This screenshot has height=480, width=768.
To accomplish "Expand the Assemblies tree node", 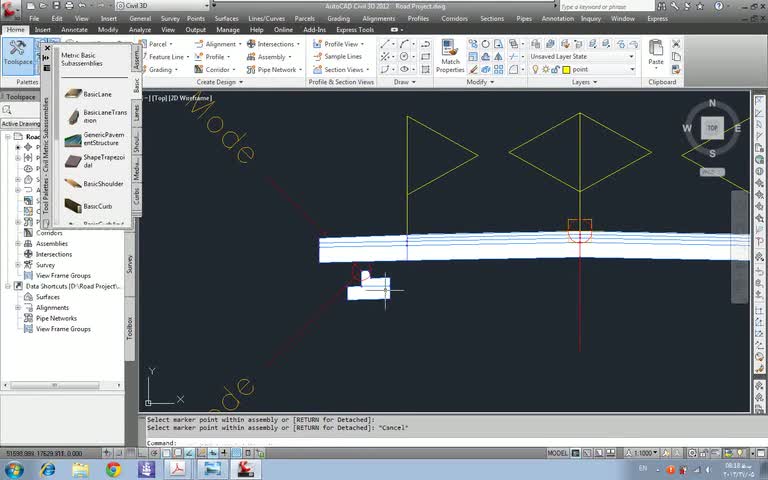I will coord(18,243).
